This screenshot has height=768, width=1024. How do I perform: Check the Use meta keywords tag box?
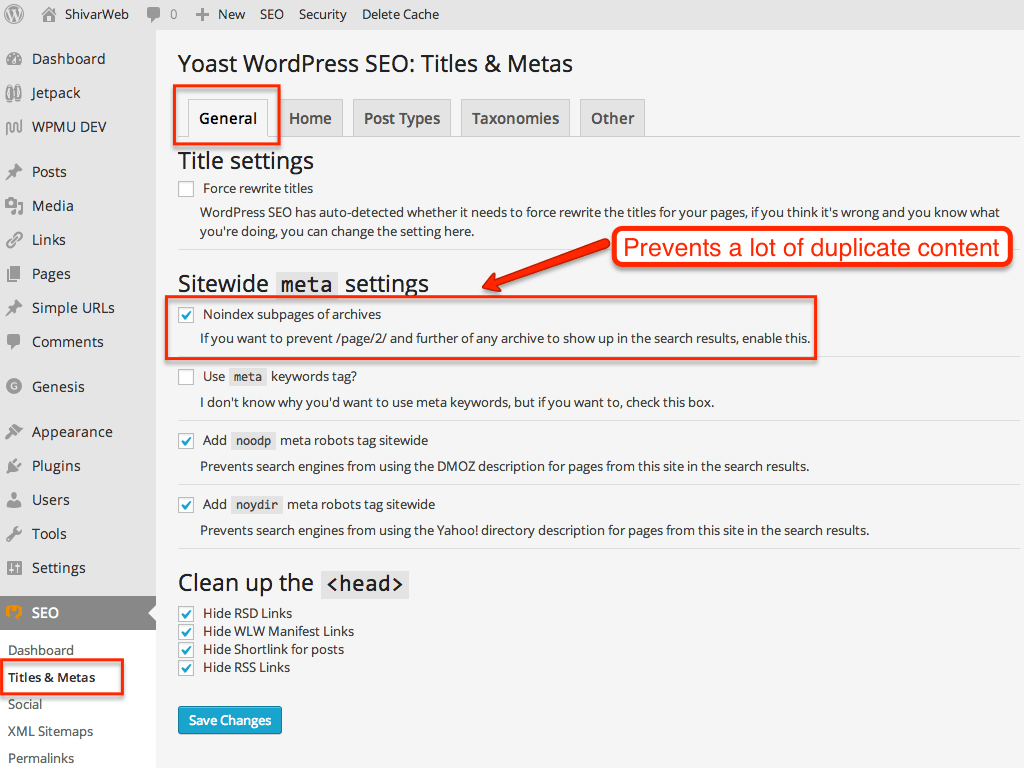coord(186,377)
